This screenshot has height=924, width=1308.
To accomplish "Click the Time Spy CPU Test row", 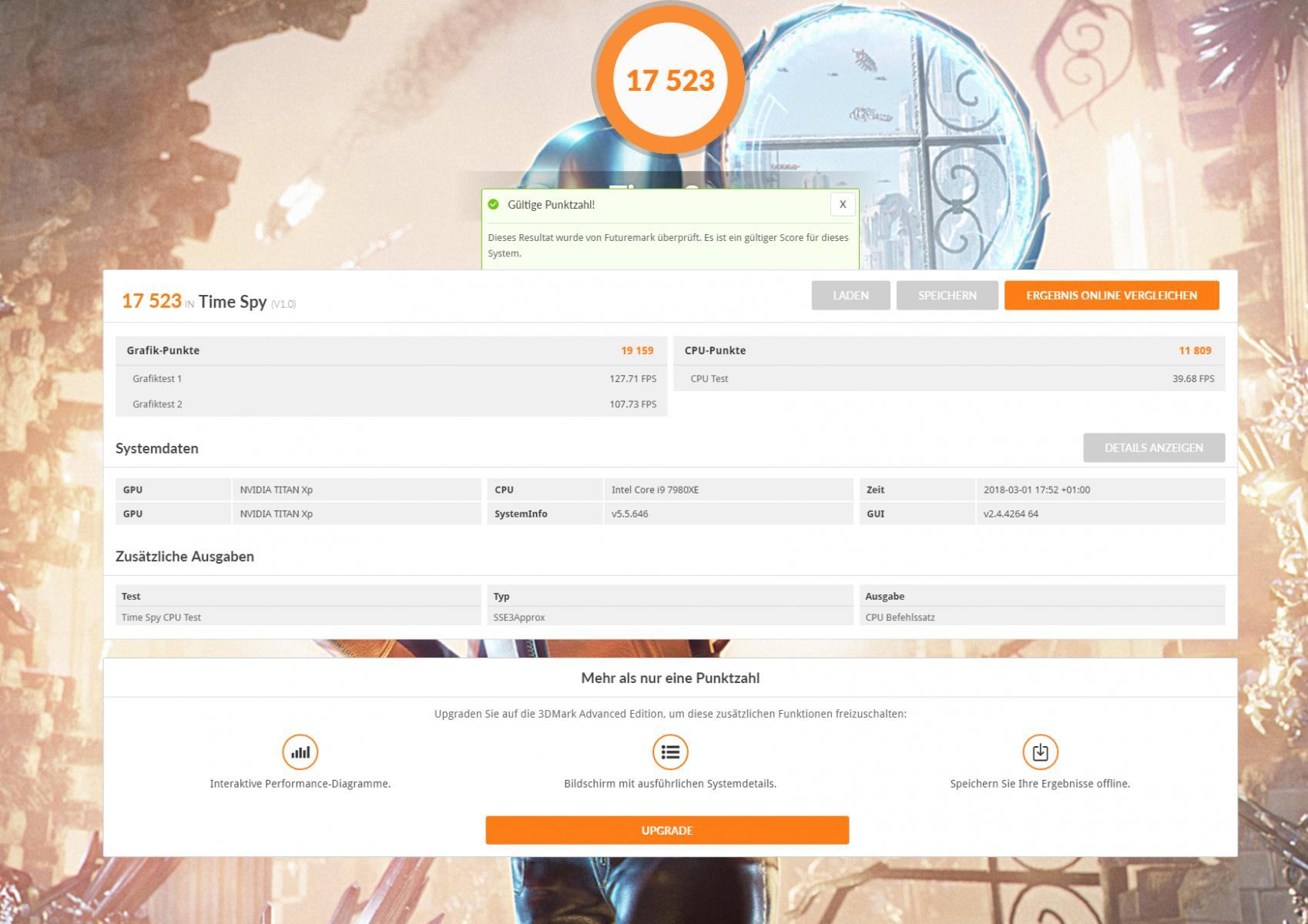I will coord(298,617).
